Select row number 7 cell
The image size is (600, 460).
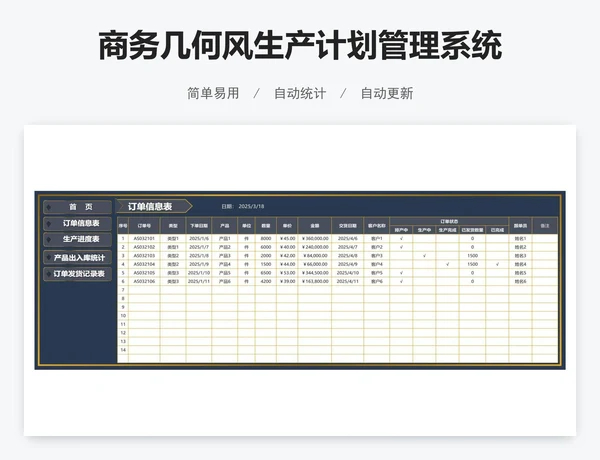[x=123, y=290]
